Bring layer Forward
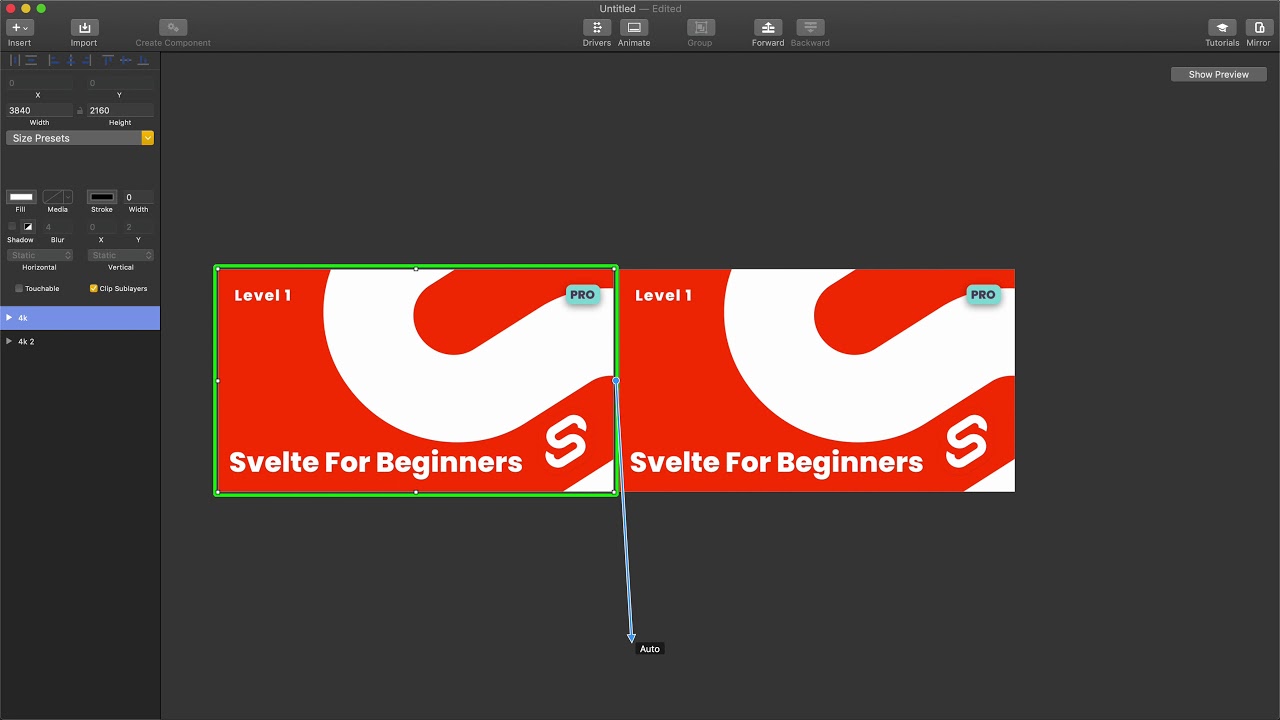 coord(768,28)
